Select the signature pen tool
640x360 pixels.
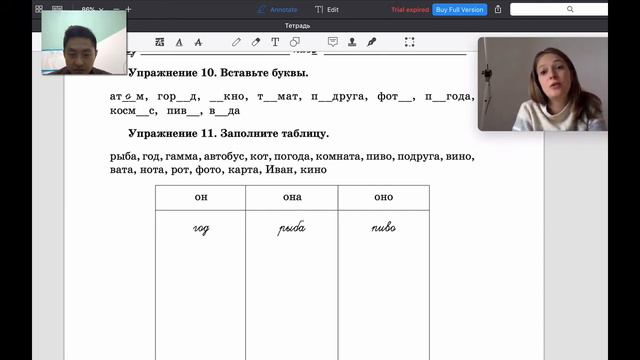371,42
